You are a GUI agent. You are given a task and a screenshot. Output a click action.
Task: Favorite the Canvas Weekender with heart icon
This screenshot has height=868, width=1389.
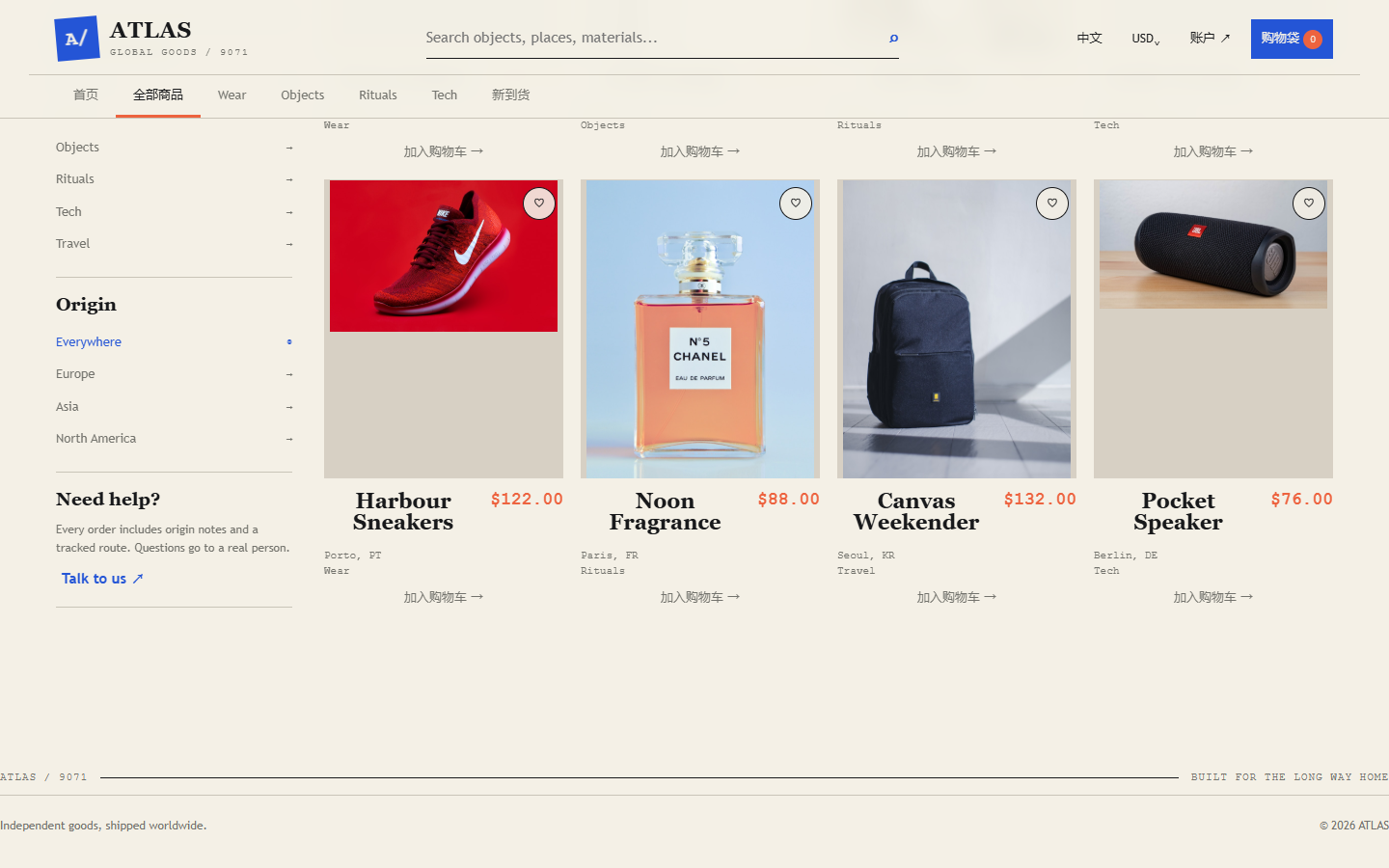coord(1052,203)
